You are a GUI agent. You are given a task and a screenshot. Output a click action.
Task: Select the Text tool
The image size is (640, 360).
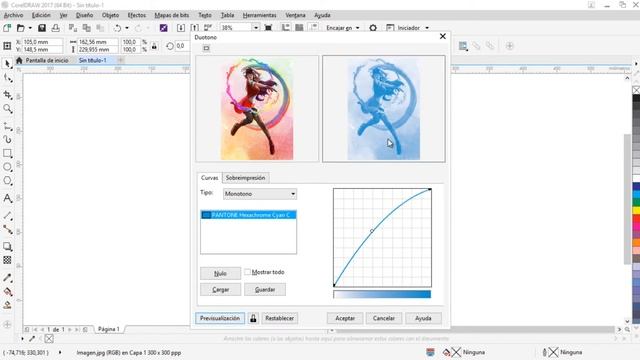7,198
